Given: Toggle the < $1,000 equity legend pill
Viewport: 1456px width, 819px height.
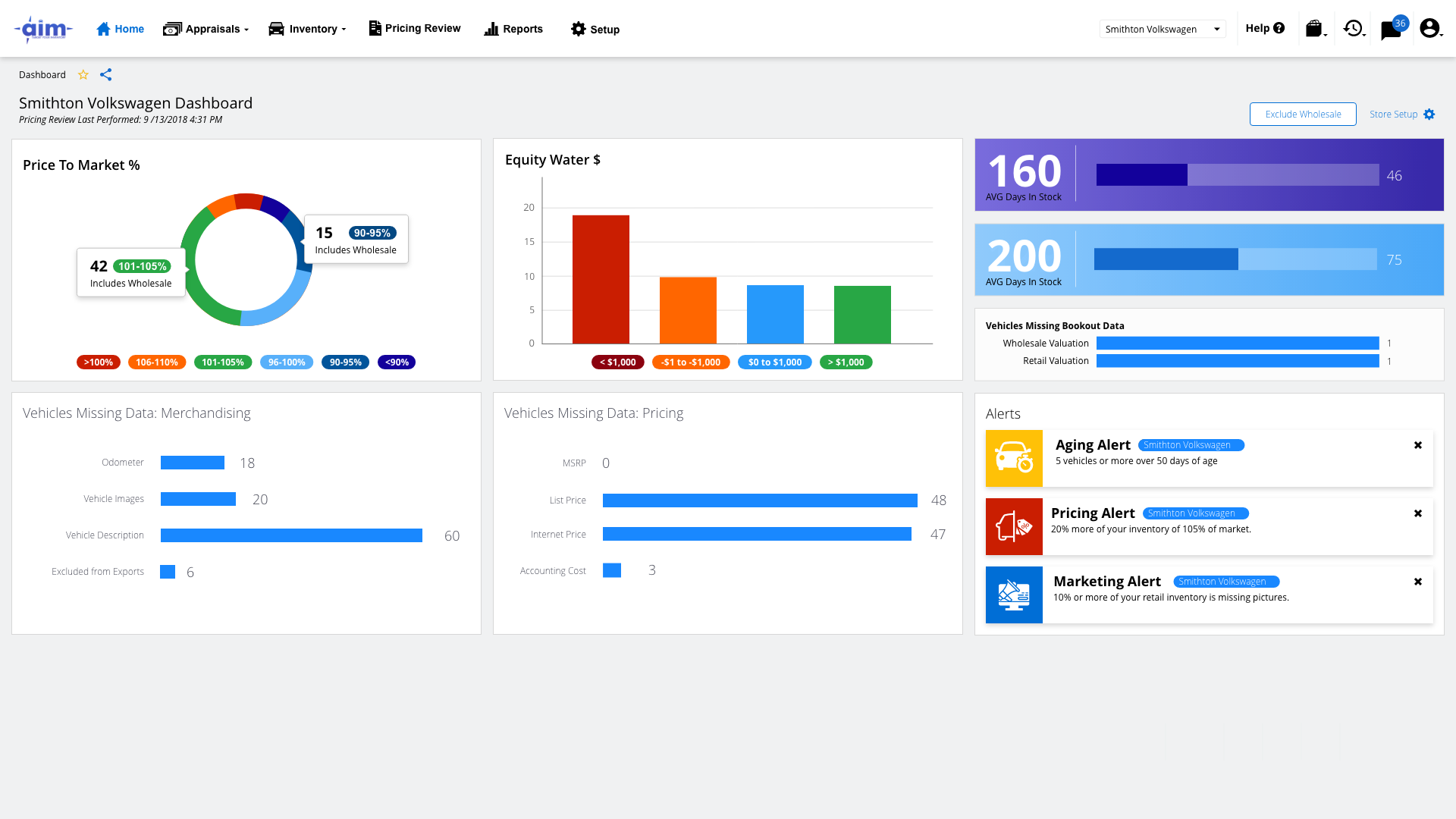Looking at the screenshot, I should click(617, 362).
